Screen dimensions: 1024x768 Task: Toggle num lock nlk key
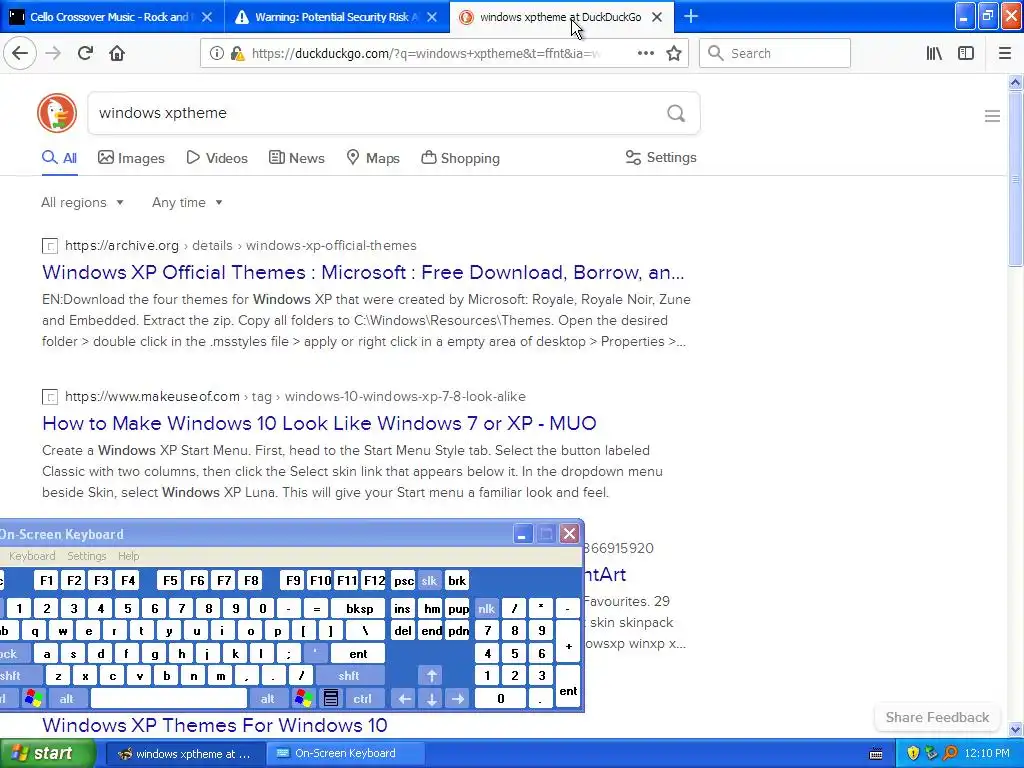487,609
